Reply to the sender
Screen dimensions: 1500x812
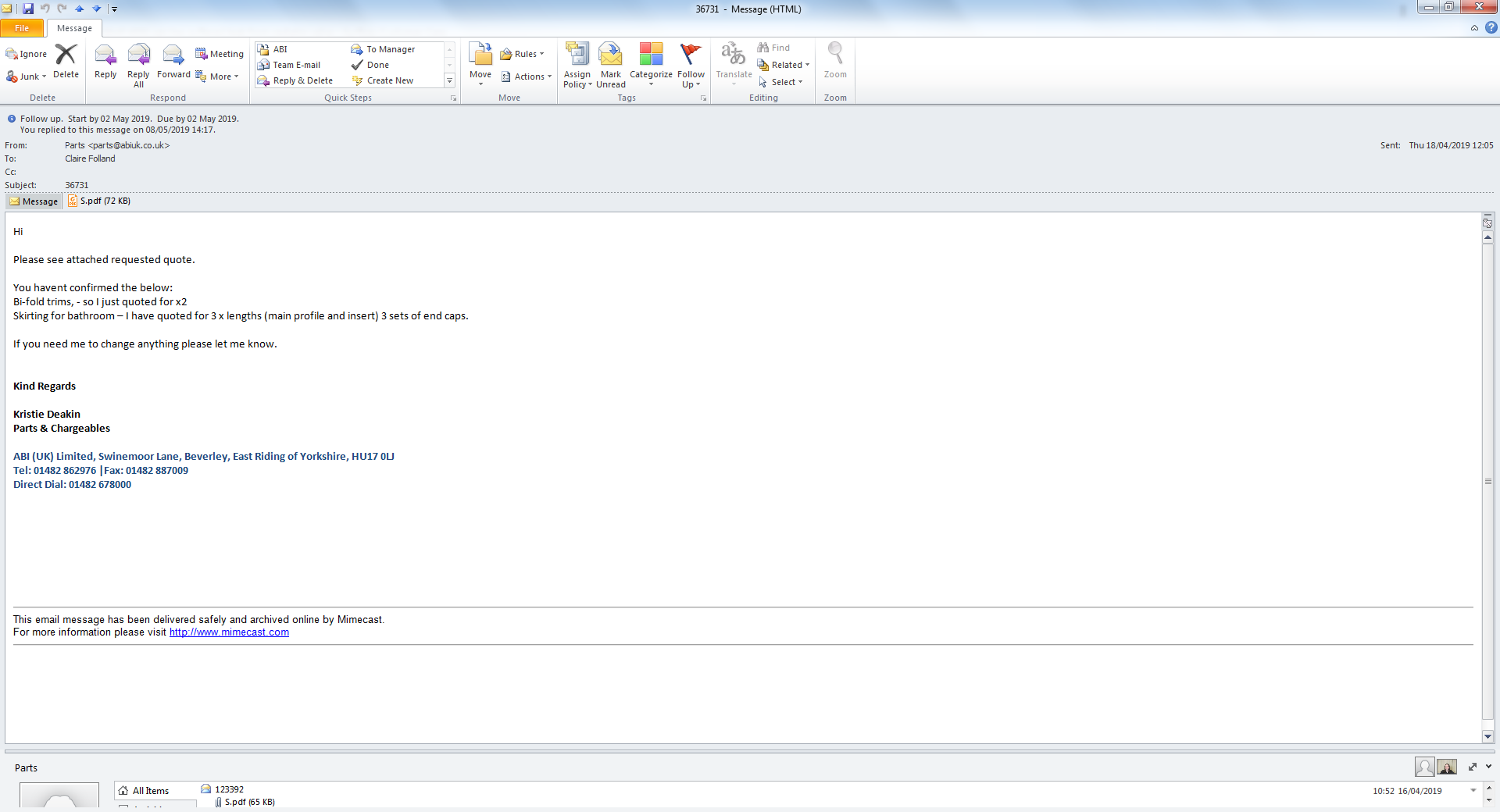click(x=105, y=62)
